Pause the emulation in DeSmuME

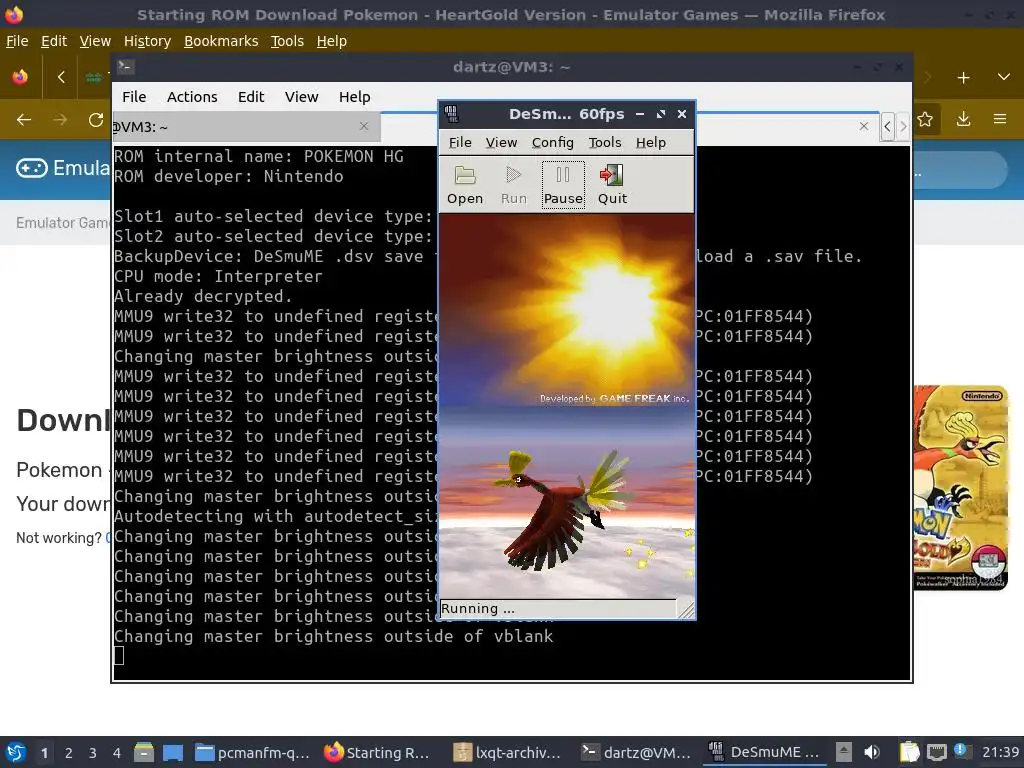point(563,185)
